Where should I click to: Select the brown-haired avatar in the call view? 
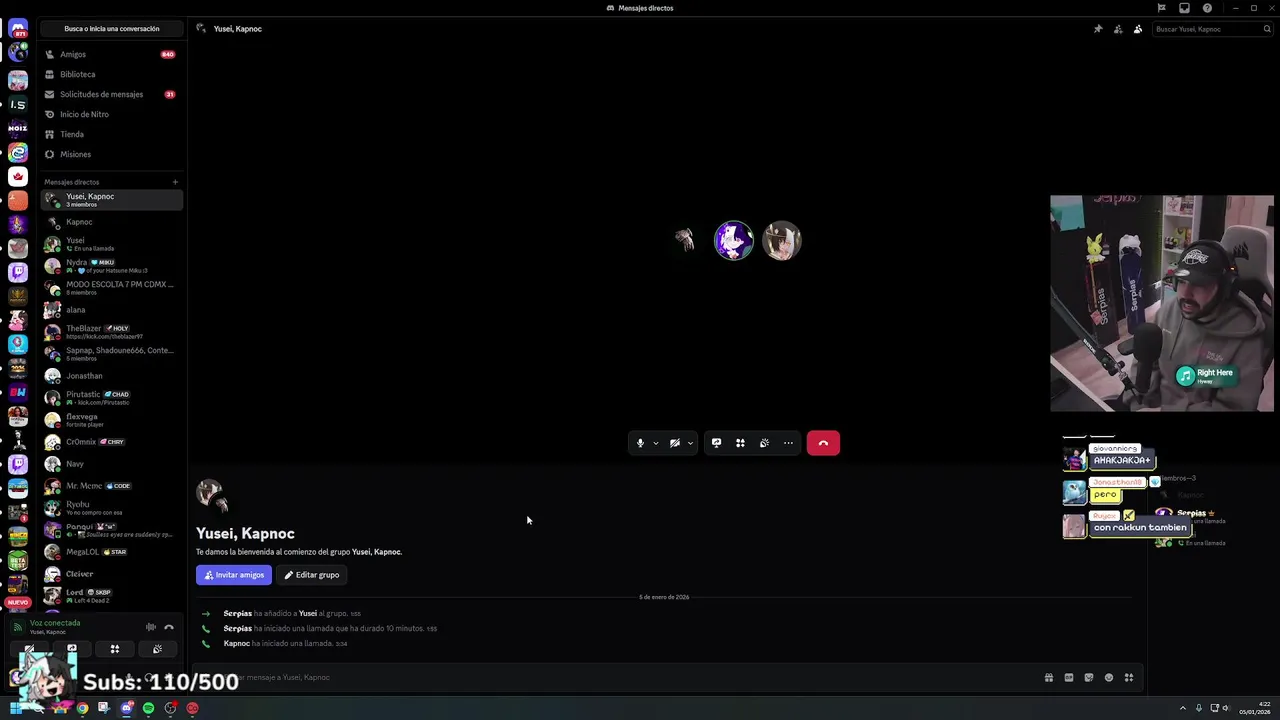(782, 241)
